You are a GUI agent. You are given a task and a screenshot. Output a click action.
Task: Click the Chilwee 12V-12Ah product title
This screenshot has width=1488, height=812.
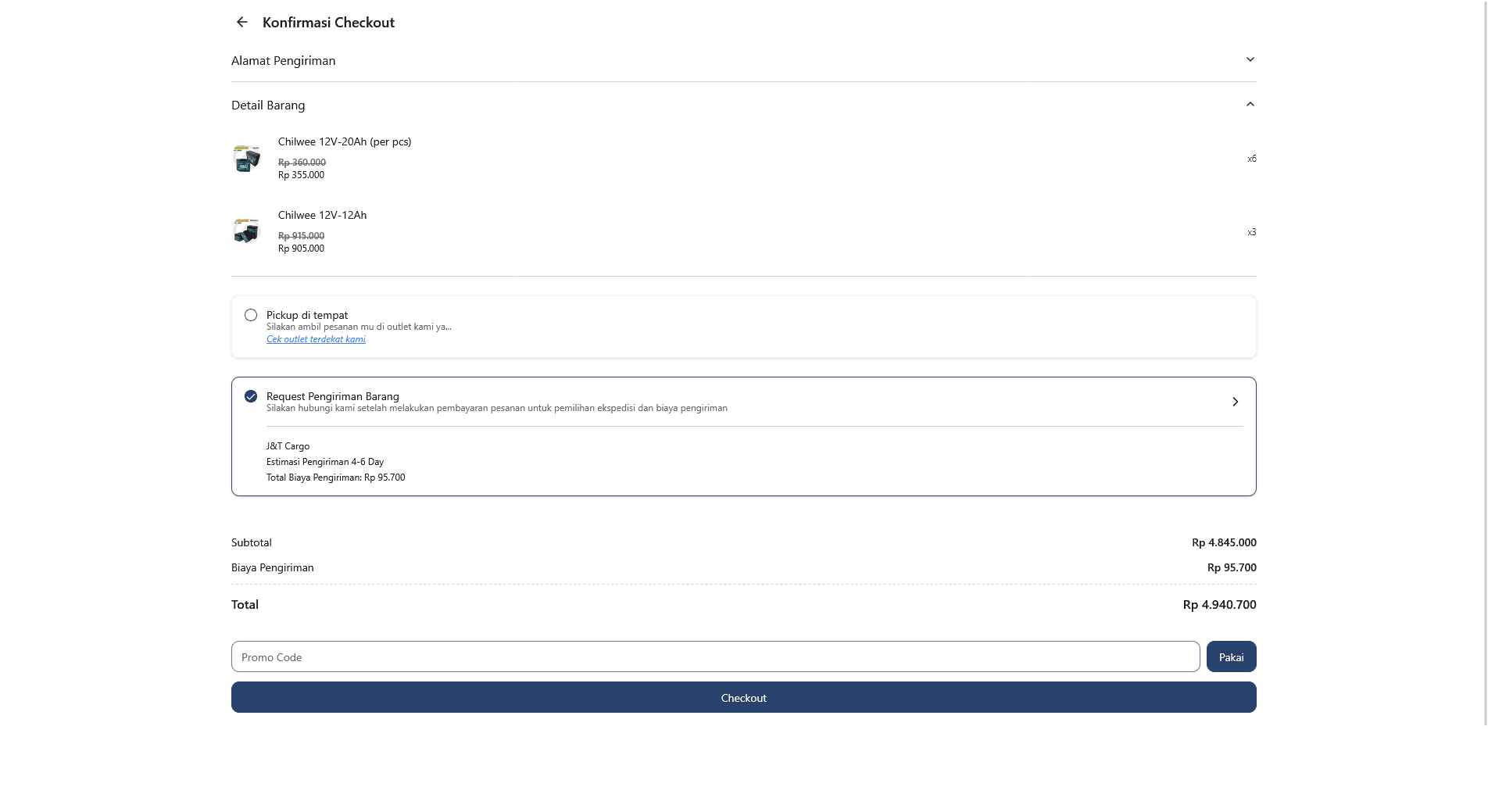coord(322,215)
